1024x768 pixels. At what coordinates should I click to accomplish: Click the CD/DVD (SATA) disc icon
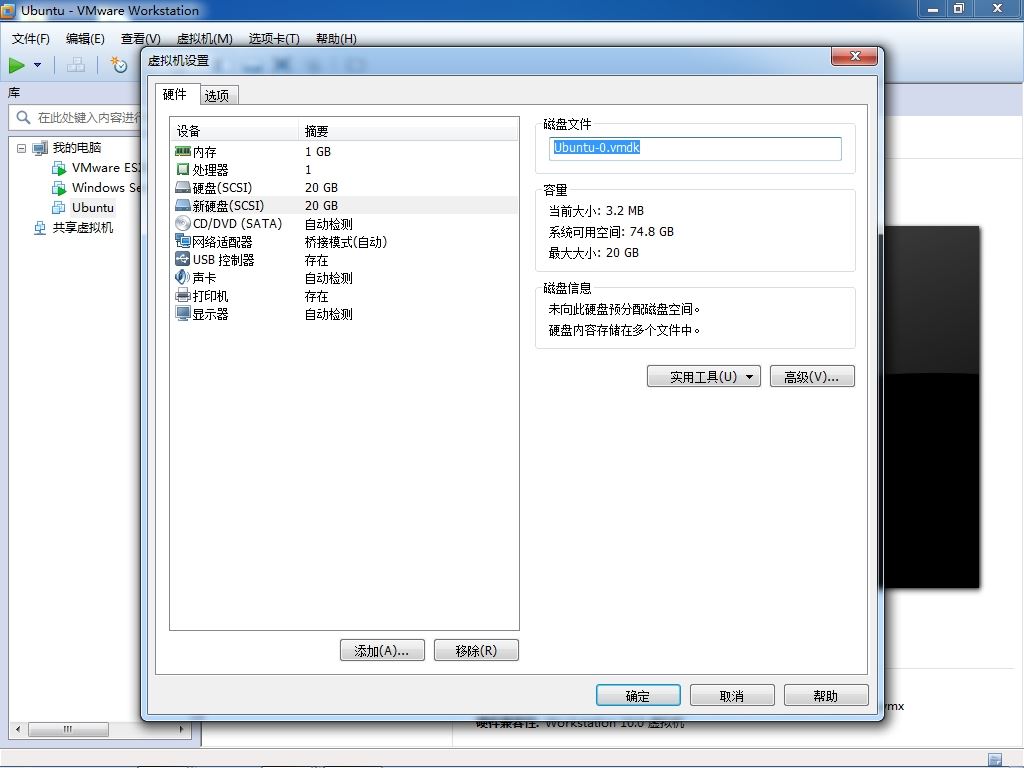coord(183,223)
